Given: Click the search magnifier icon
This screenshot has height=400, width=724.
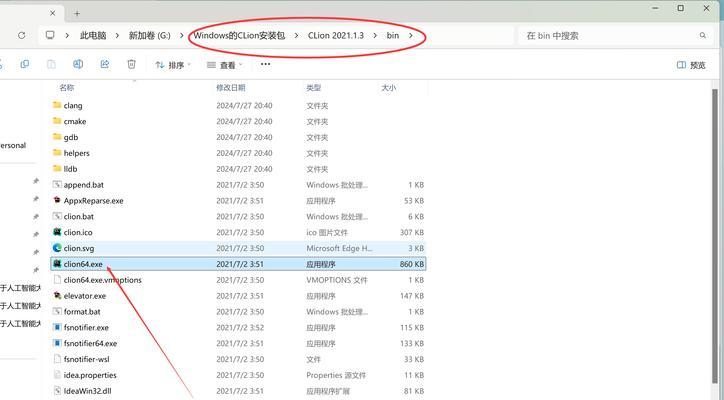Looking at the screenshot, I should (703, 36).
